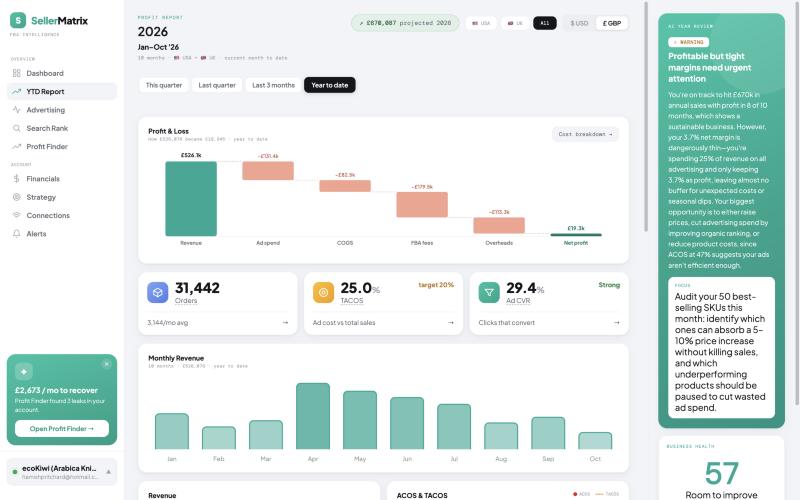Click the TACOS legend marker

tap(599, 494)
